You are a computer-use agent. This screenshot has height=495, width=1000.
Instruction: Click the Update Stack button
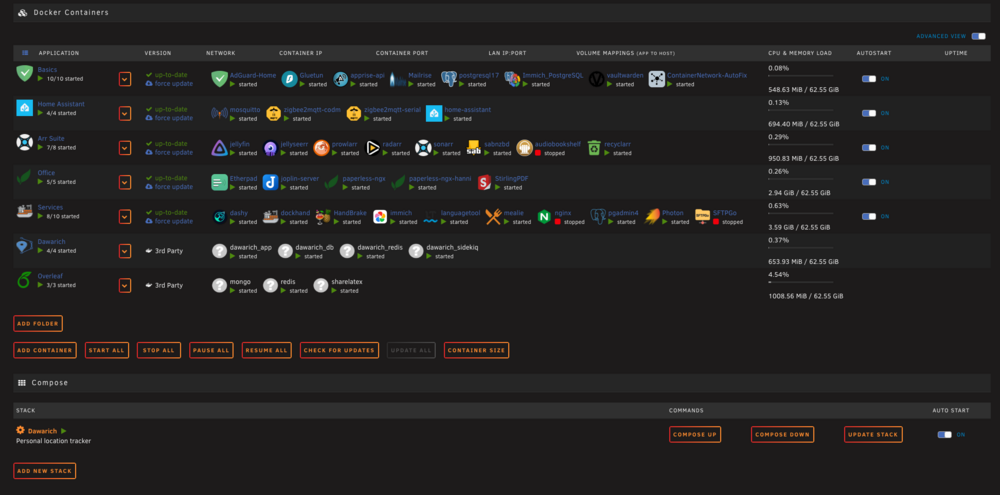(x=873, y=434)
